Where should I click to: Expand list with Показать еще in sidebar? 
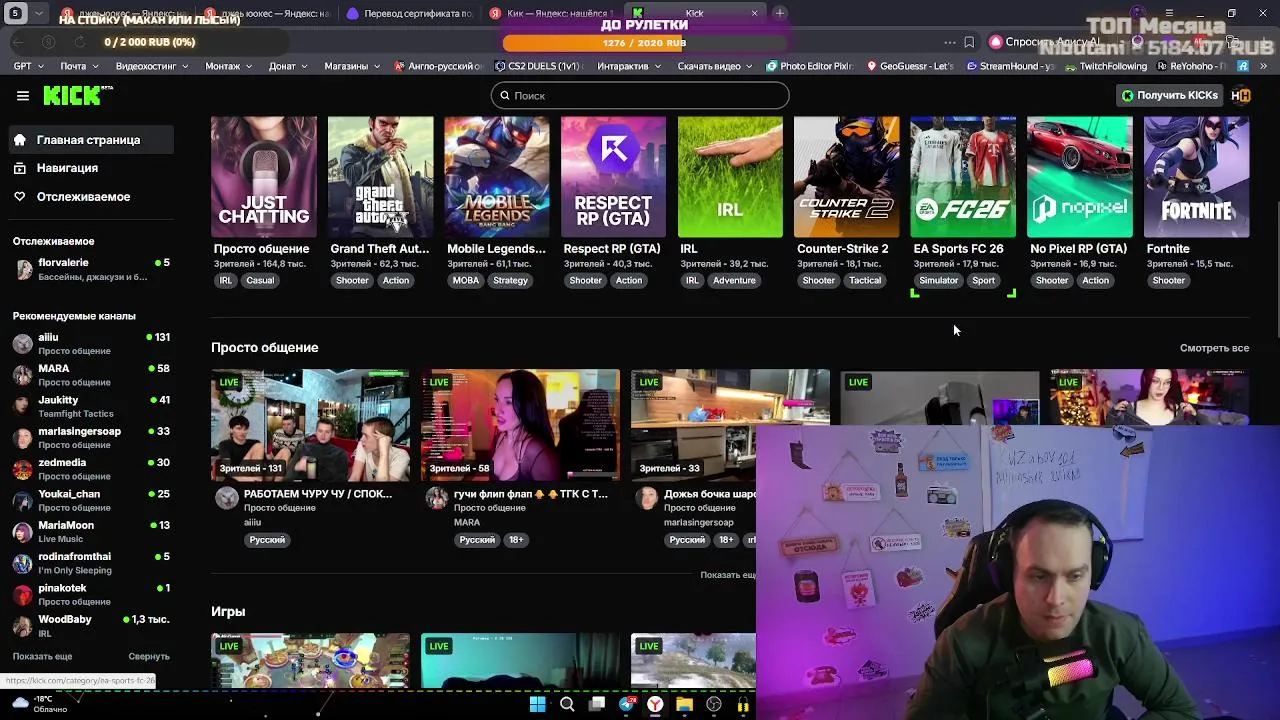[x=42, y=656]
